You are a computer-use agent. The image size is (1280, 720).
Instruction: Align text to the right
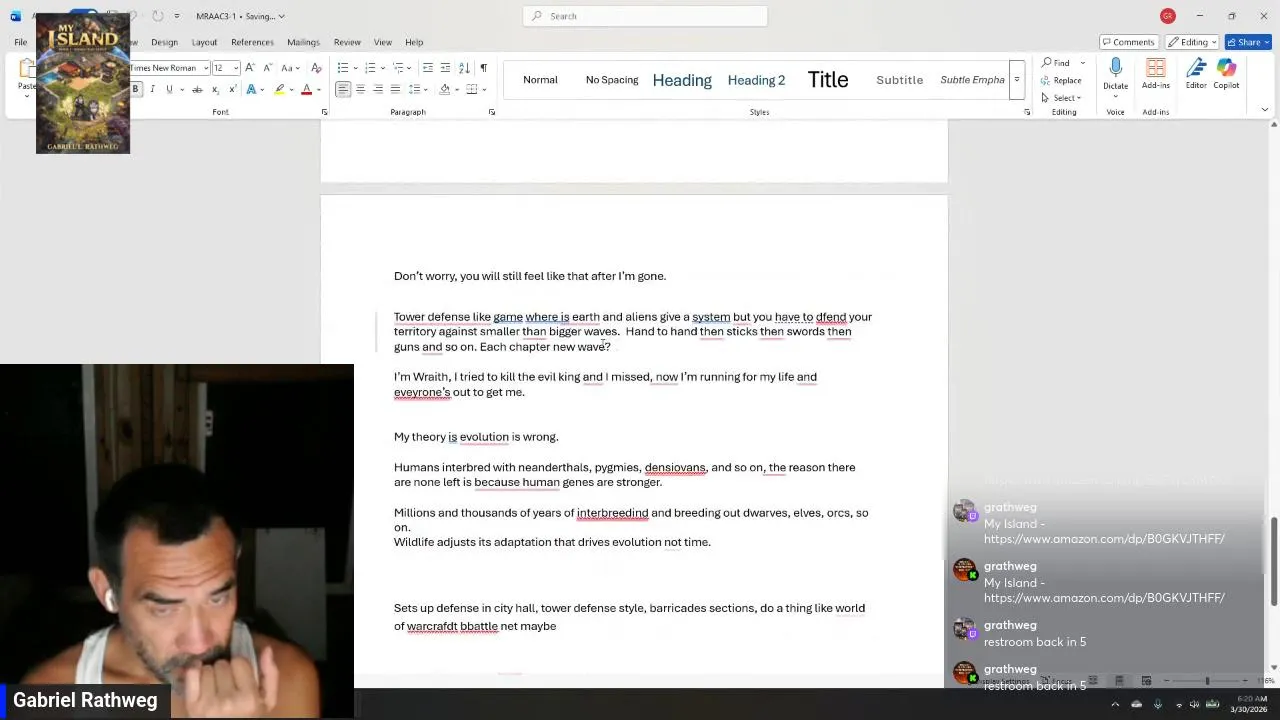click(x=378, y=89)
